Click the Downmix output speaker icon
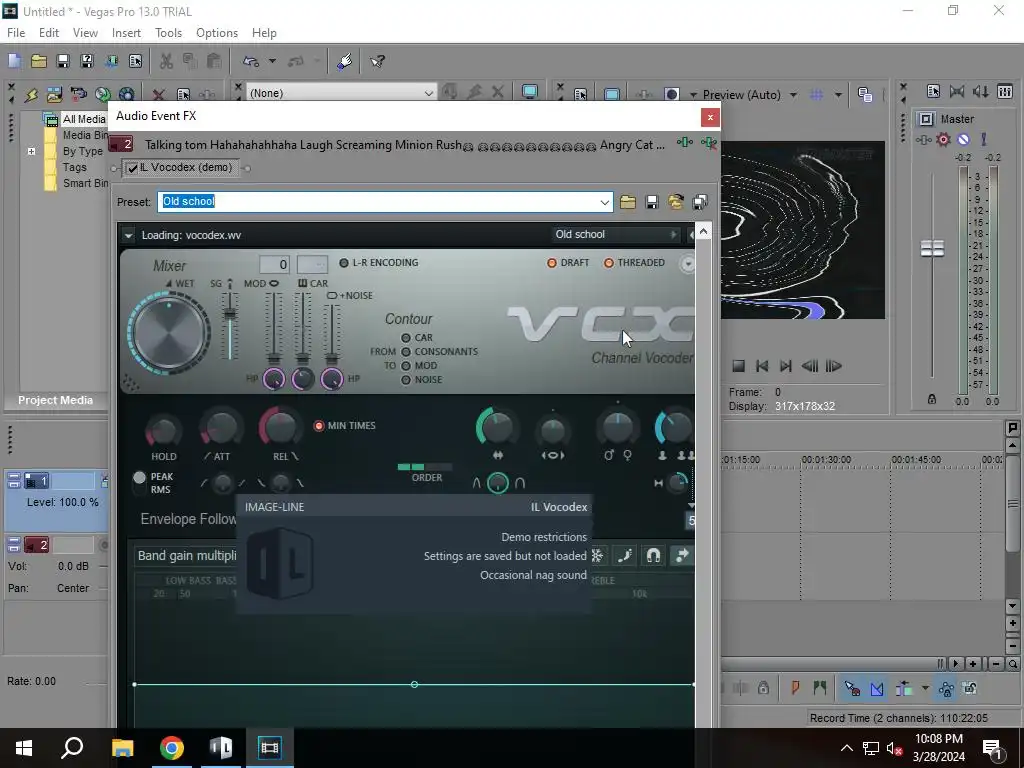This screenshot has width=1024, height=768. 981,91
